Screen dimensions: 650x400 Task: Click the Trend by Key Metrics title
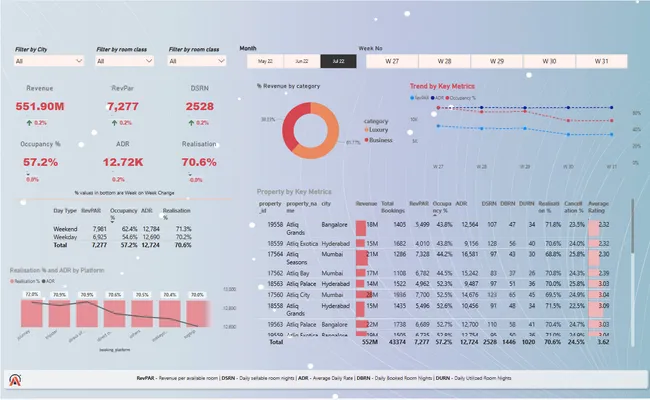442,86
